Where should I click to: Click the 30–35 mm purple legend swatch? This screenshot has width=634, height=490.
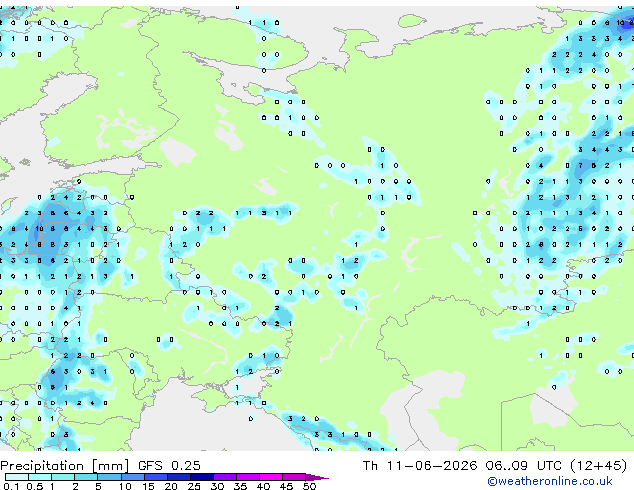pos(225,477)
